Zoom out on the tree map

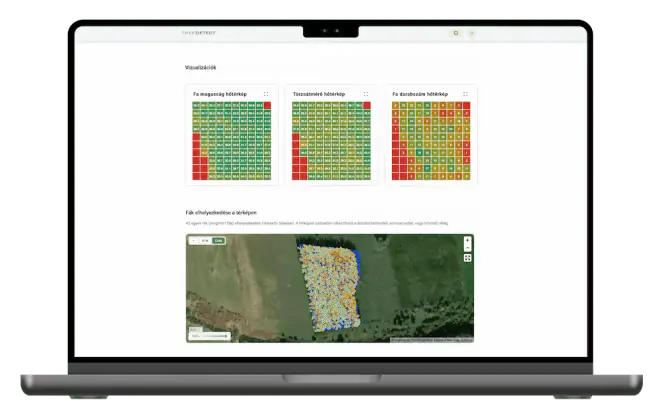[x=467, y=248]
